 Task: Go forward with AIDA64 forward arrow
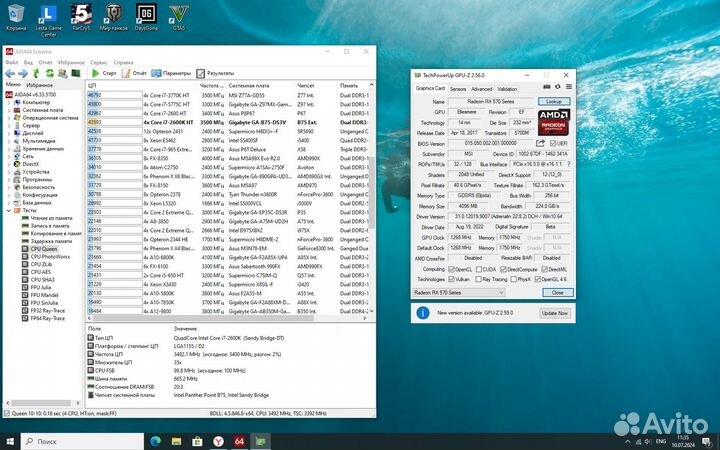click(22, 73)
